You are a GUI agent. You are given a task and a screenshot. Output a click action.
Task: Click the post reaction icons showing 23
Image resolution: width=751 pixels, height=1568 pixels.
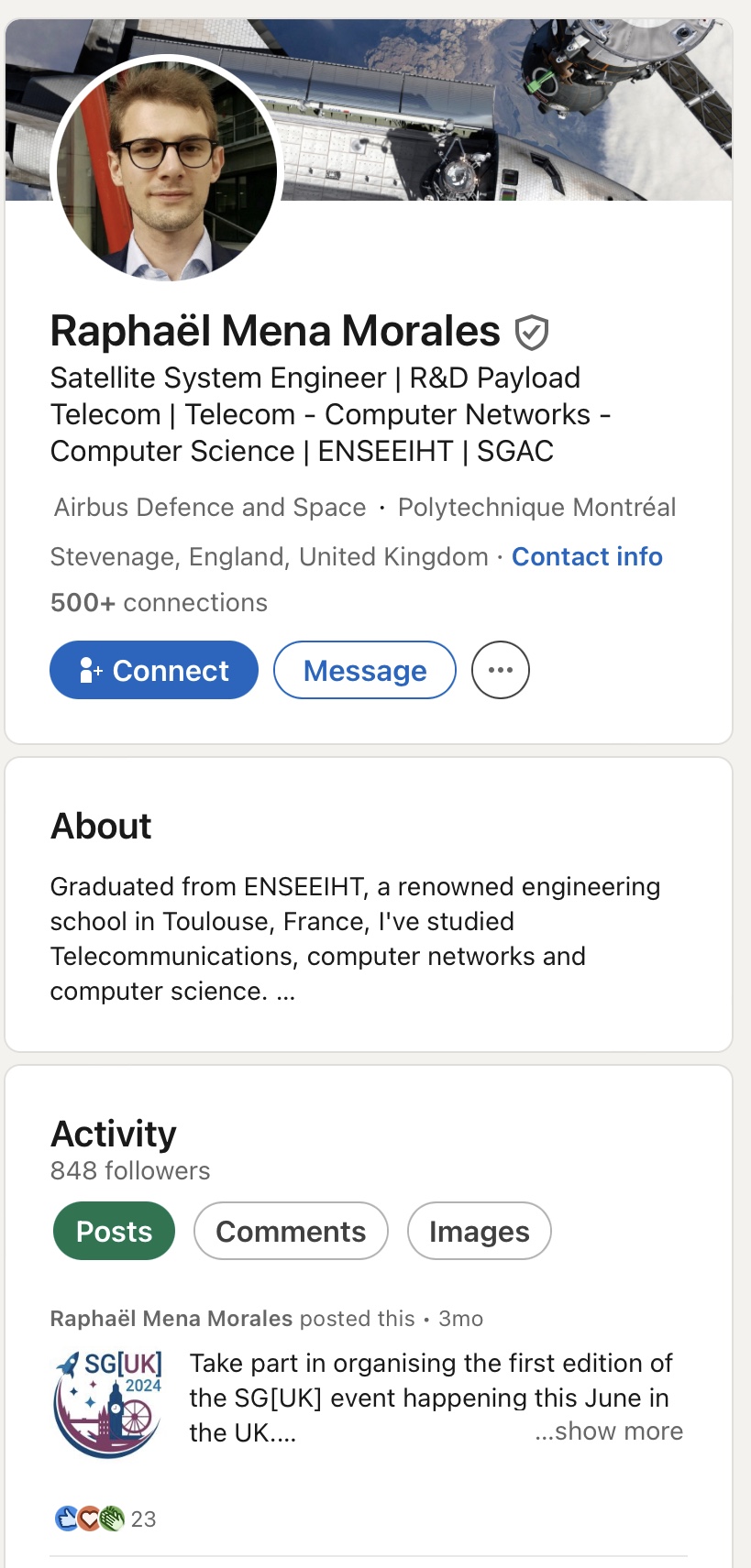click(89, 1519)
